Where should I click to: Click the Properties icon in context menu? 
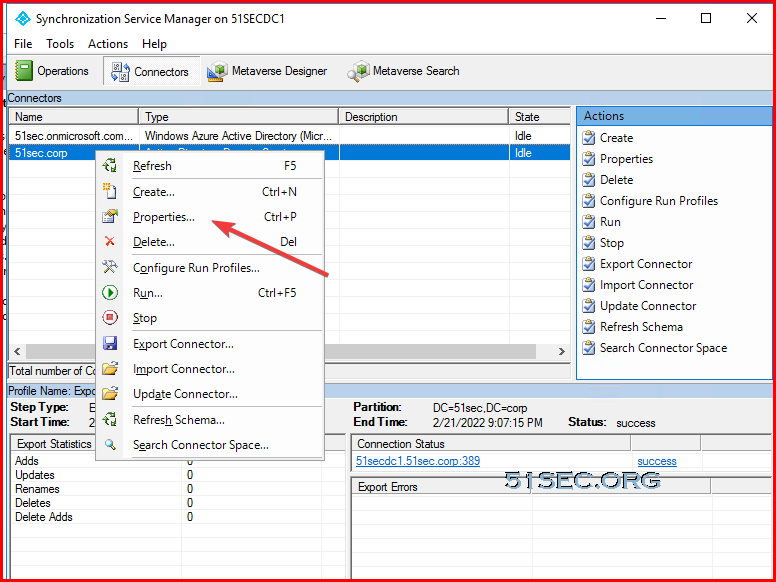(110, 217)
